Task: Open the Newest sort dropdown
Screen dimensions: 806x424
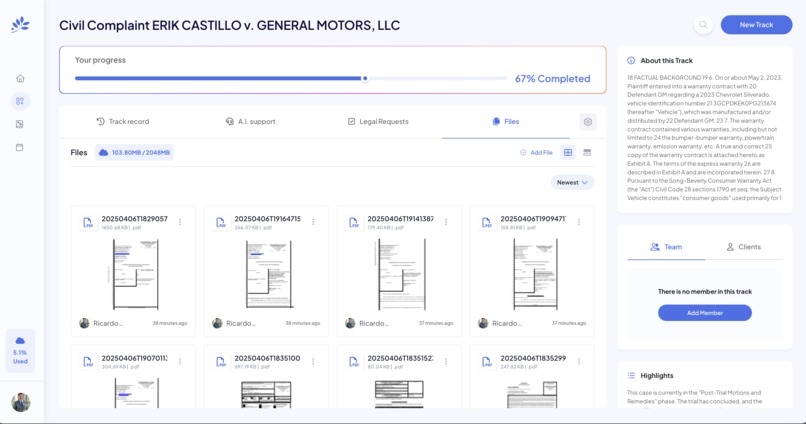Action: tap(572, 182)
